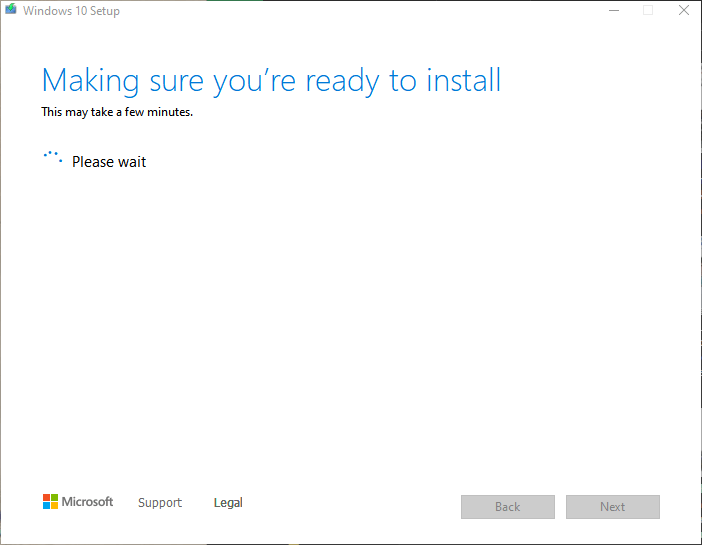Viewport: 702px width, 545px height.
Task: Close the Windows 10 Setup window
Action: pos(684,10)
